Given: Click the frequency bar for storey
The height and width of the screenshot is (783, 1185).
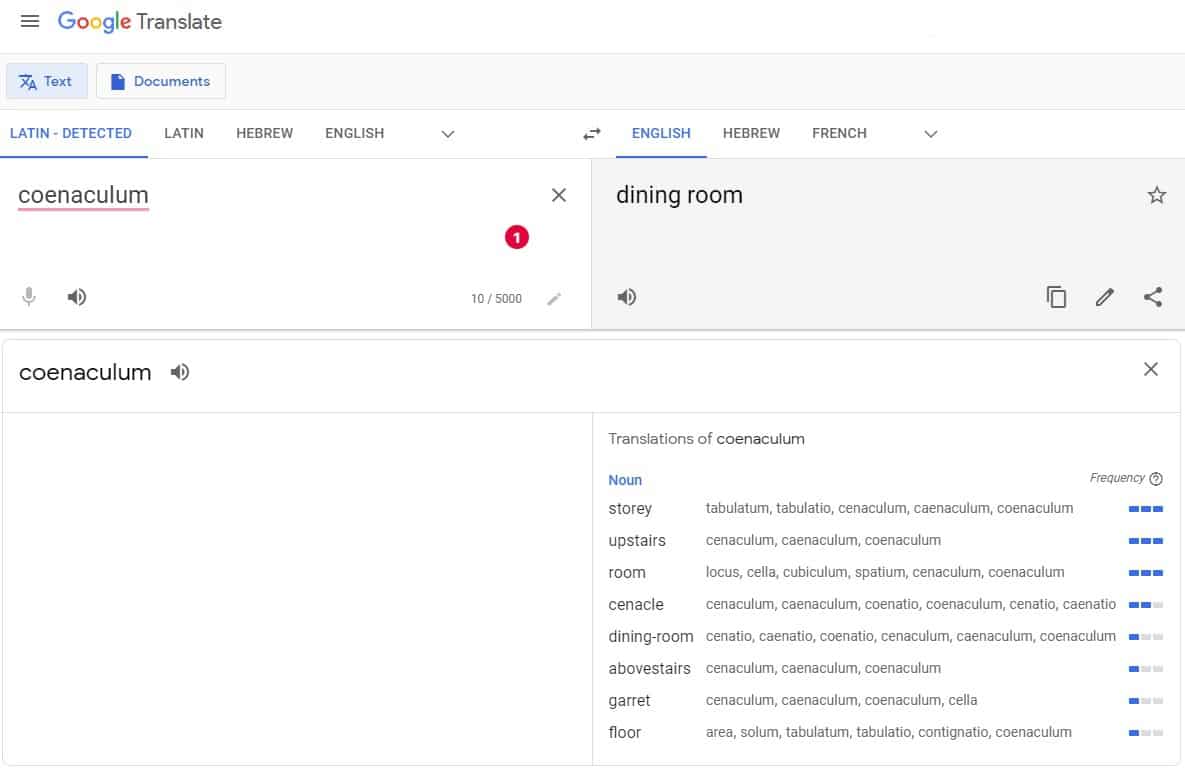Looking at the screenshot, I should pos(1145,509).
